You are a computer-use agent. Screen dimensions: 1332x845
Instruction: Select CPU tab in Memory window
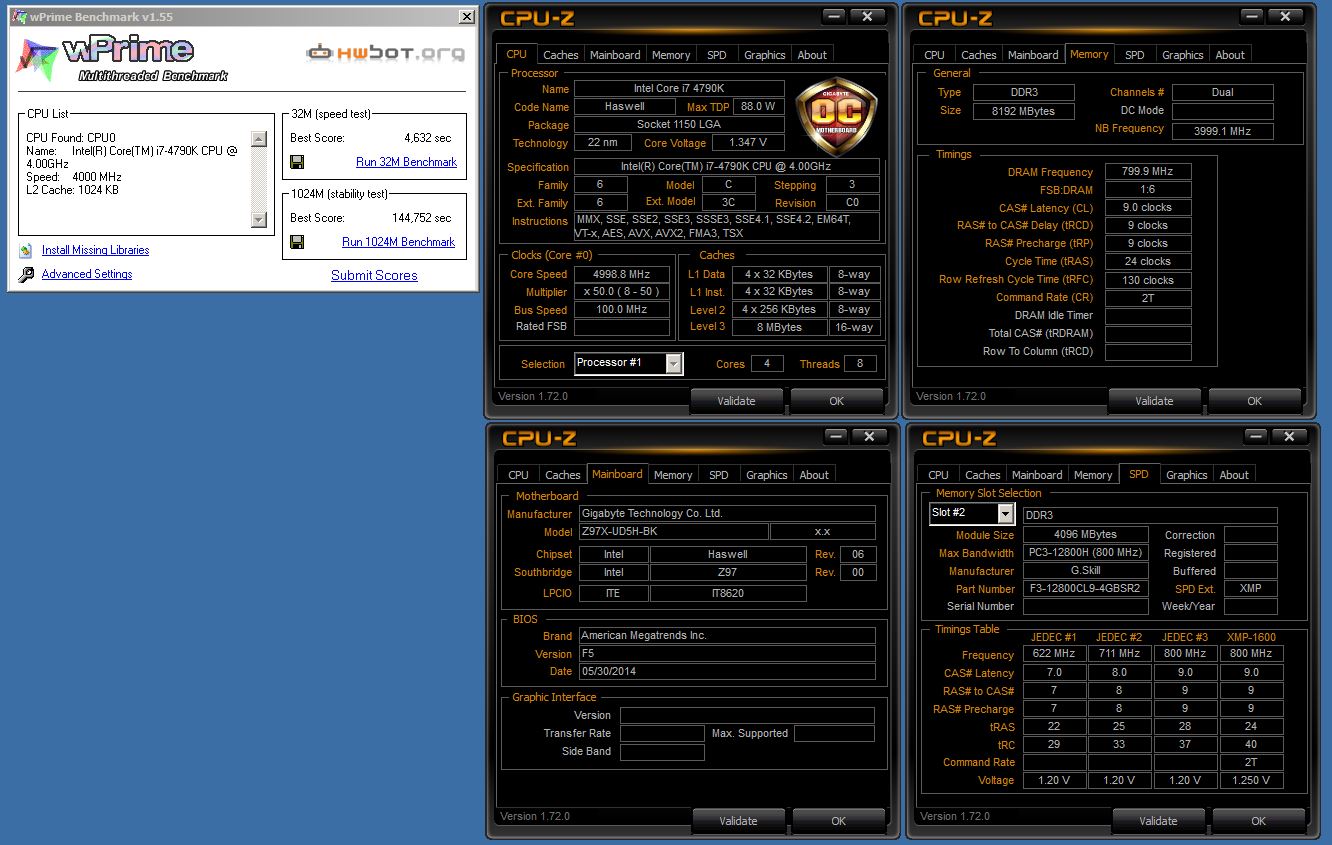tap(934, 55)
